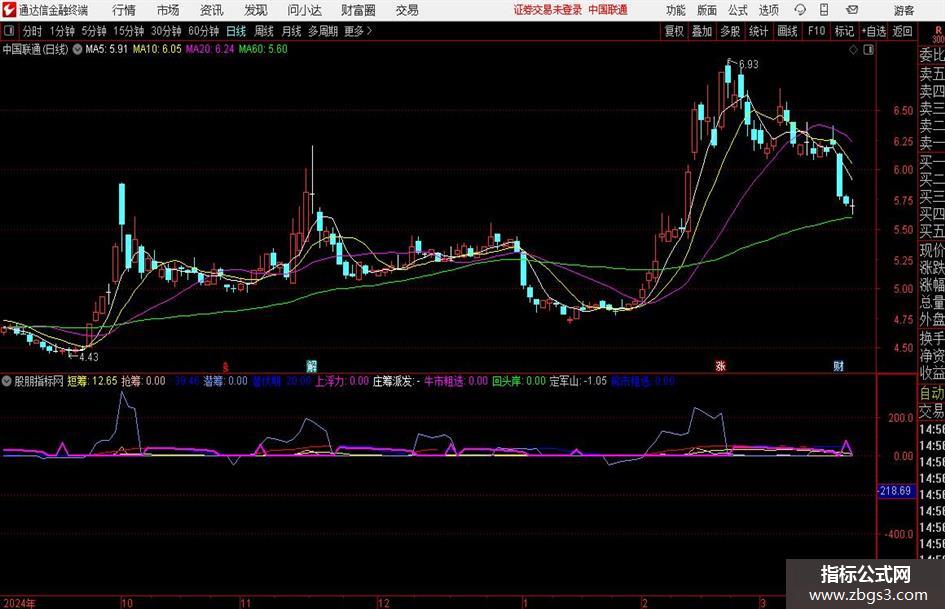Click the MA60: 5.60 value
This screenshot has height=609, width=945.
263,49
